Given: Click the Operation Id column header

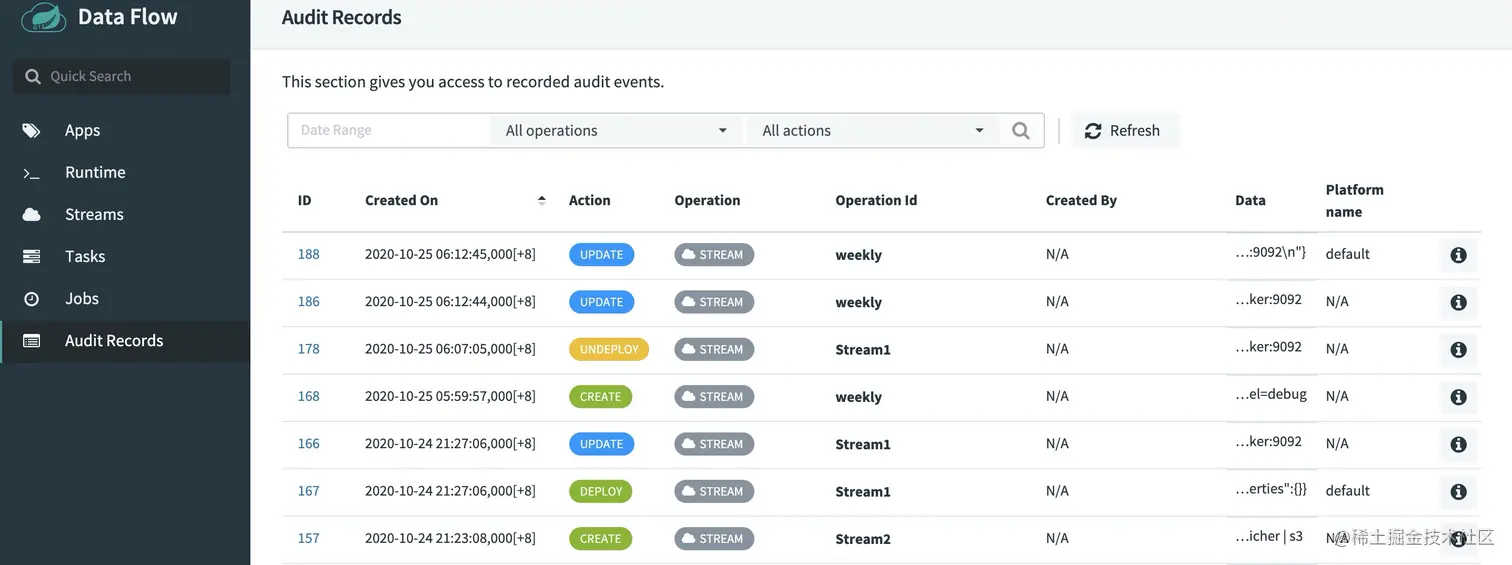Looking at the screenshot, I should [876, 200].
